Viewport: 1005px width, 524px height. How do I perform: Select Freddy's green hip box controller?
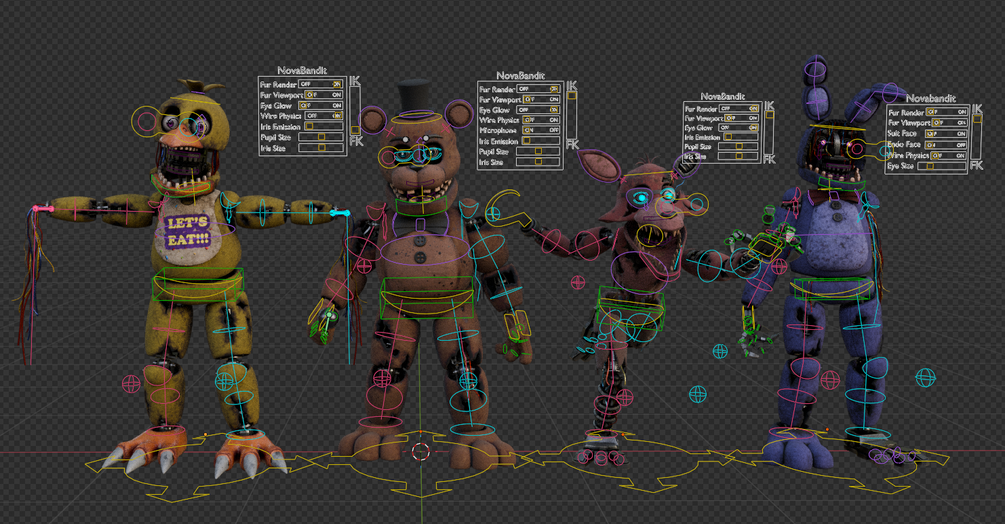point(428,299)
